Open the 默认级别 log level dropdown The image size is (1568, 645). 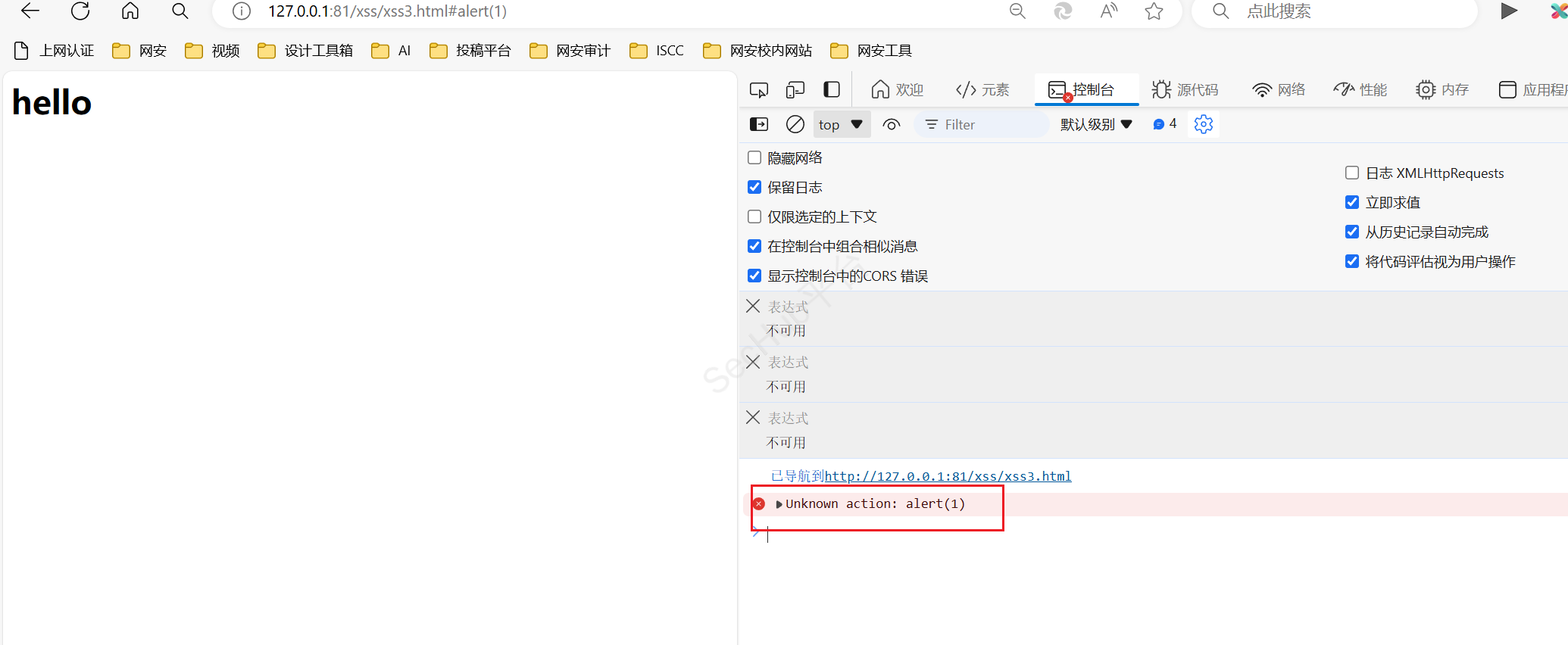tap(1095, 125)
